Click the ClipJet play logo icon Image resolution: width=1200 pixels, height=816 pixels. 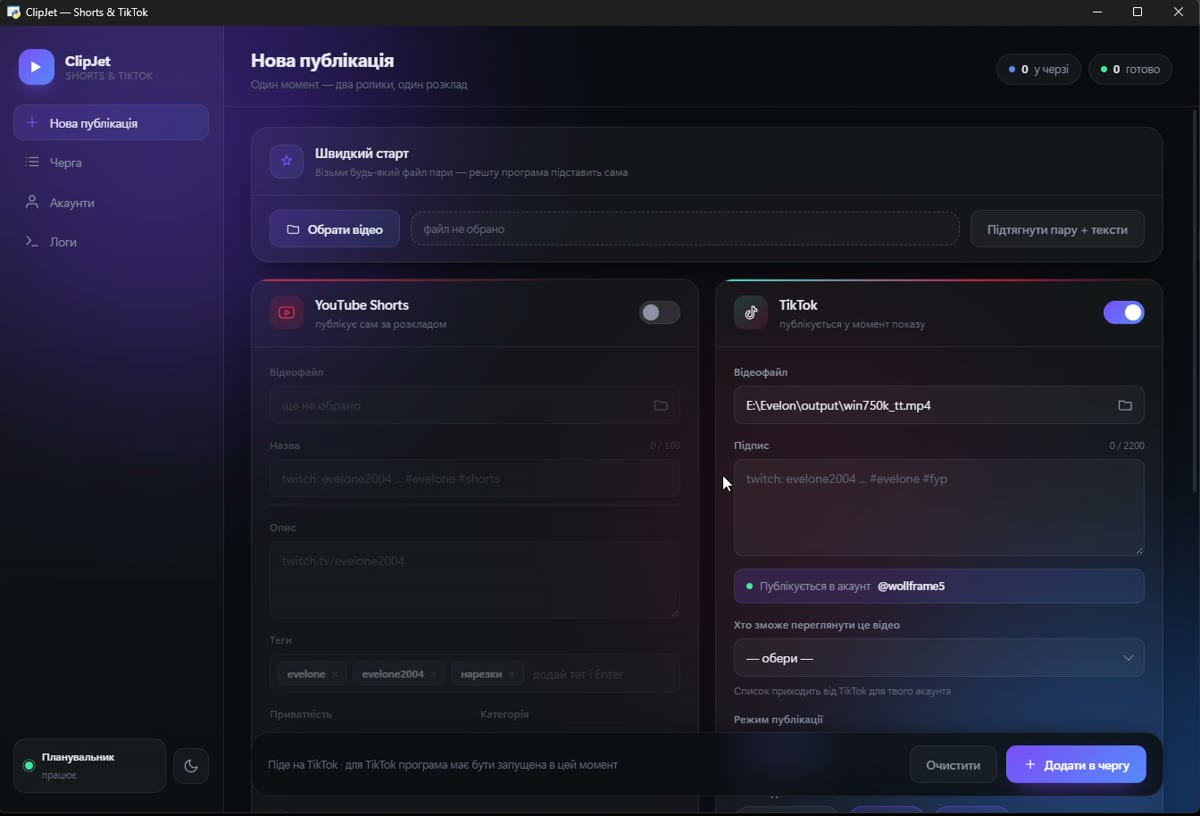click(36, 67)
